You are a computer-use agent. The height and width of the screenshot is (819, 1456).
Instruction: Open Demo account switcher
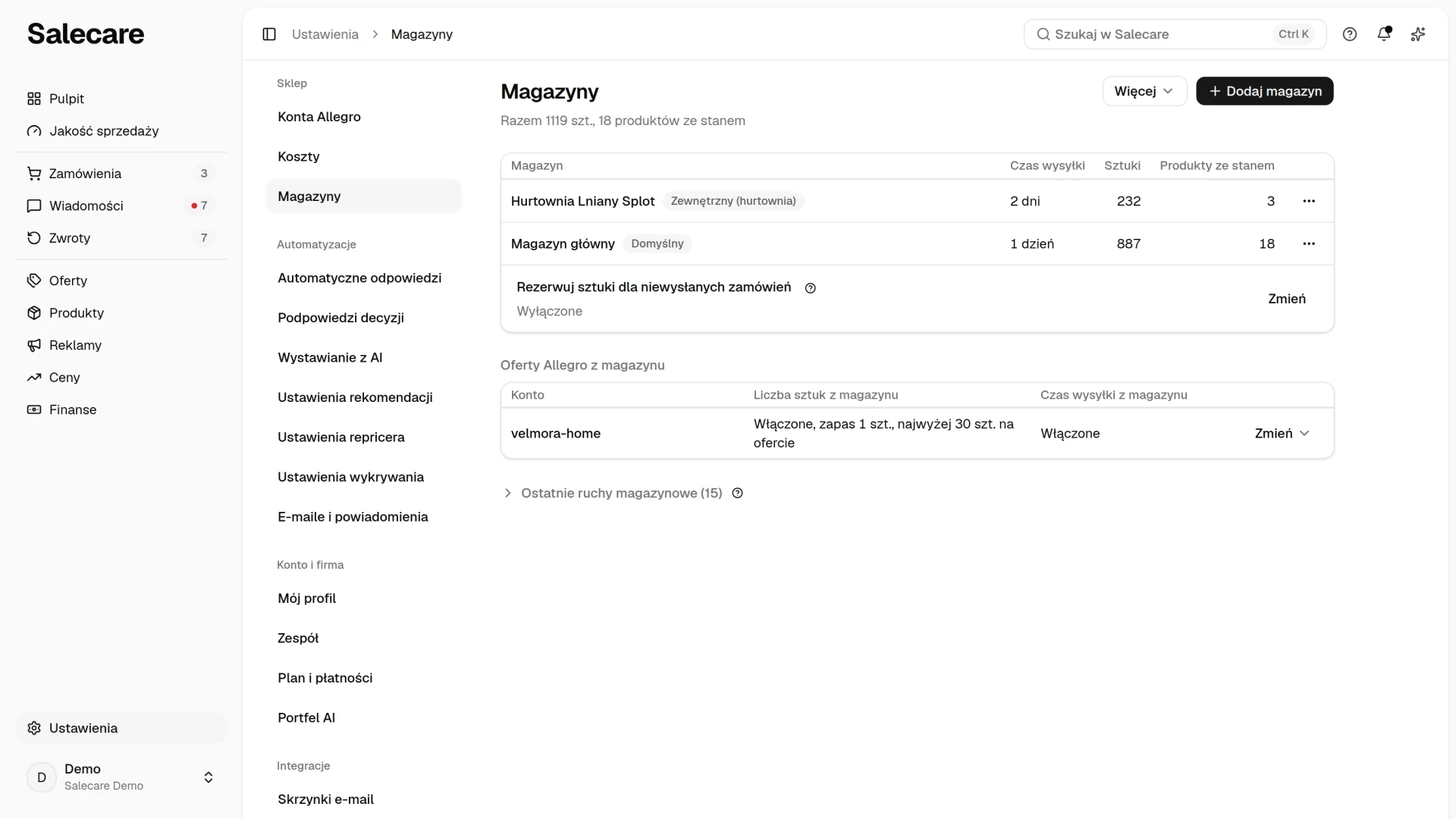[x=121, y=777]
